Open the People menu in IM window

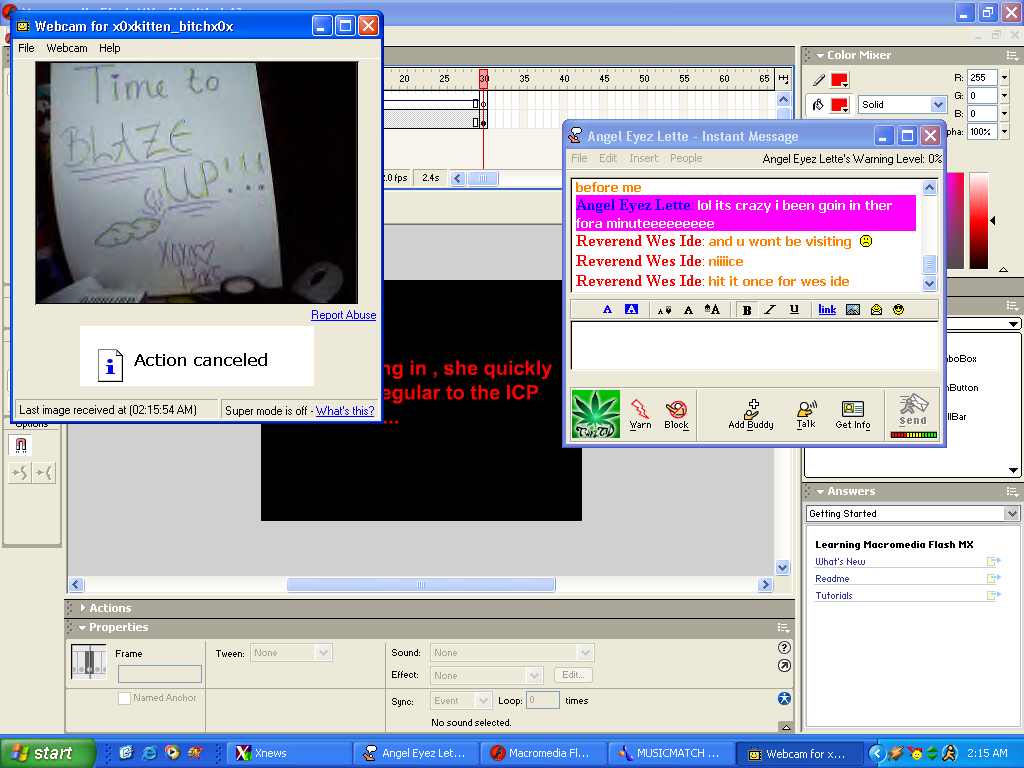[x=686, y=158]
